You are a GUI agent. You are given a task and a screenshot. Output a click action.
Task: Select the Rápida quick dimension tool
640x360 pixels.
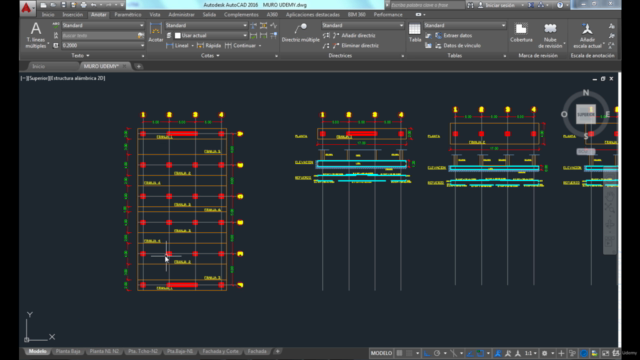(209, 45)
